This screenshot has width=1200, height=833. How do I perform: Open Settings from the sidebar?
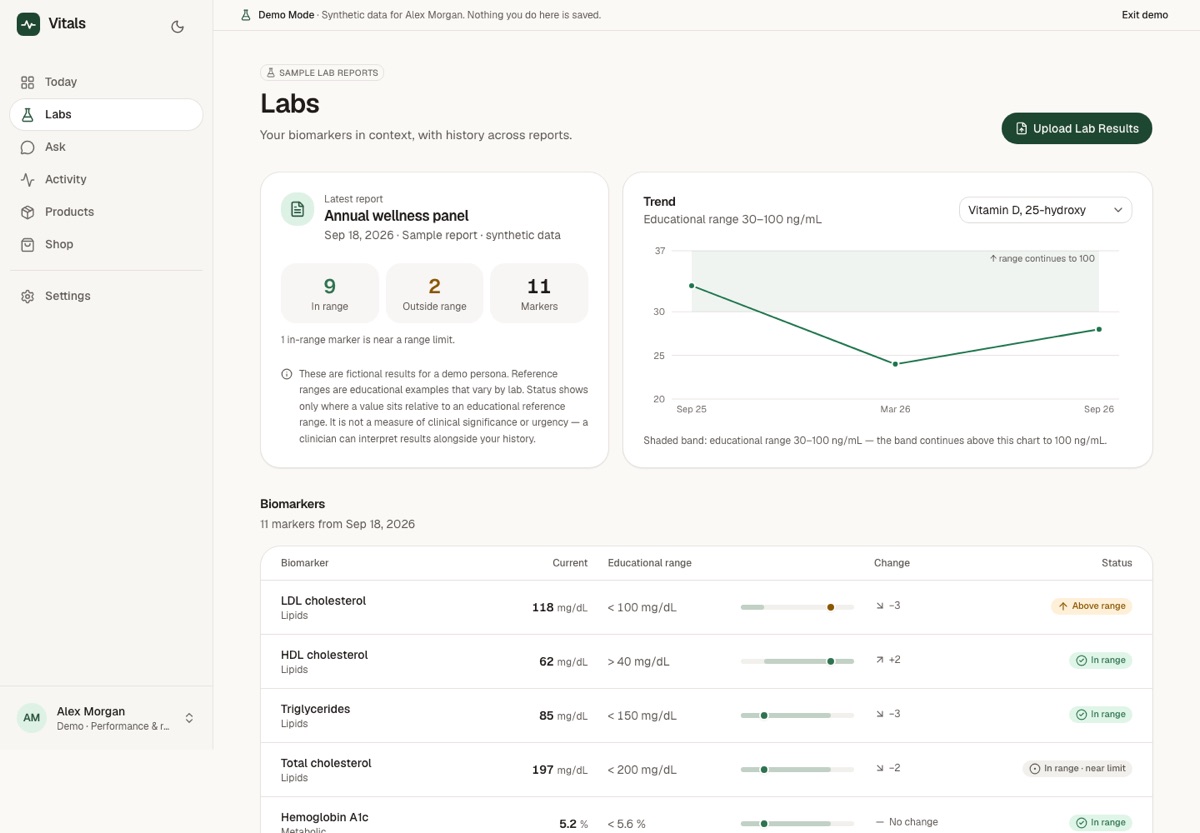point(106,296)
